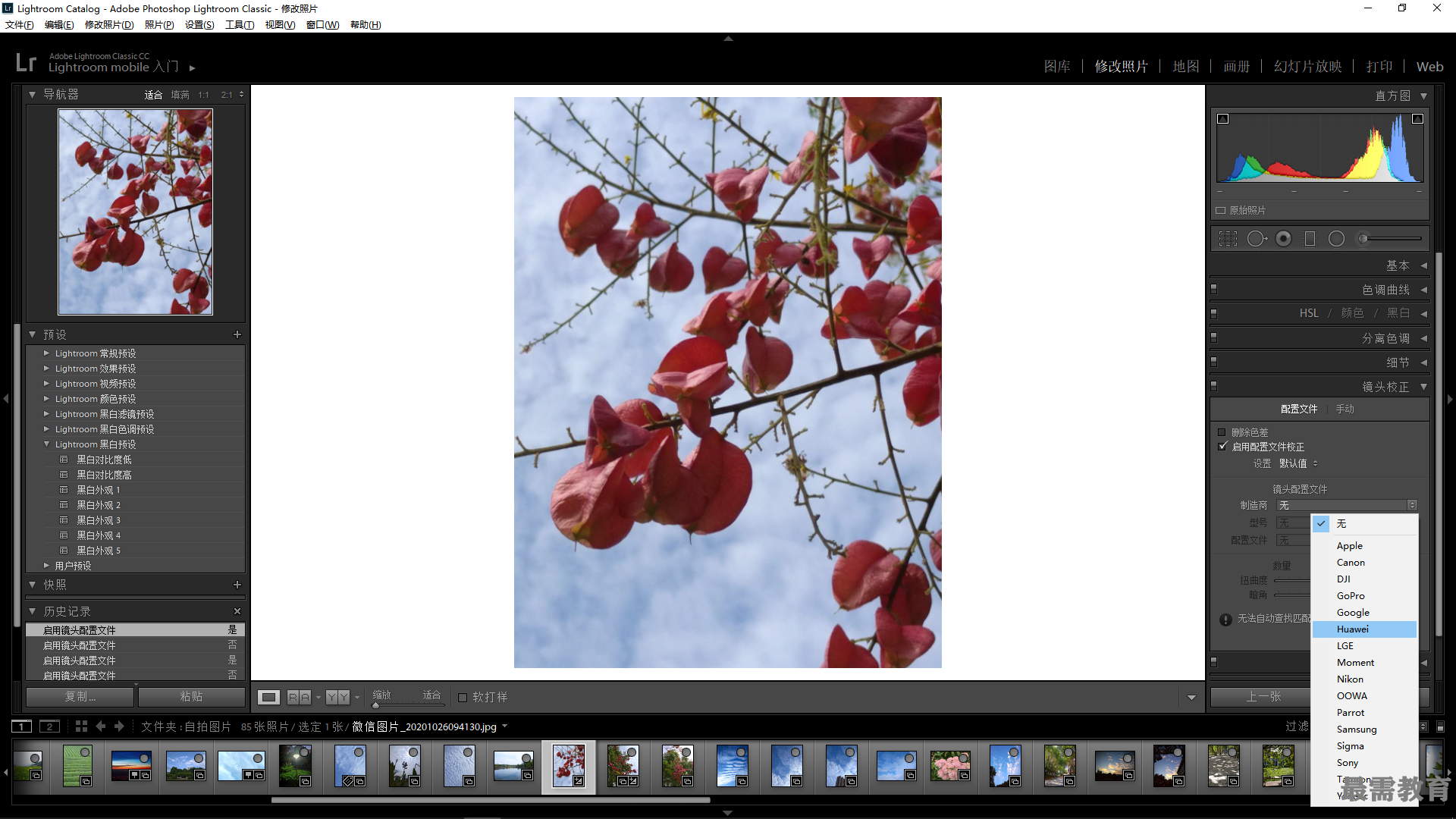Choose Canon in the manufacturer list
This screenshot has width=1456, height=819.
click(x=1364, y=563)
